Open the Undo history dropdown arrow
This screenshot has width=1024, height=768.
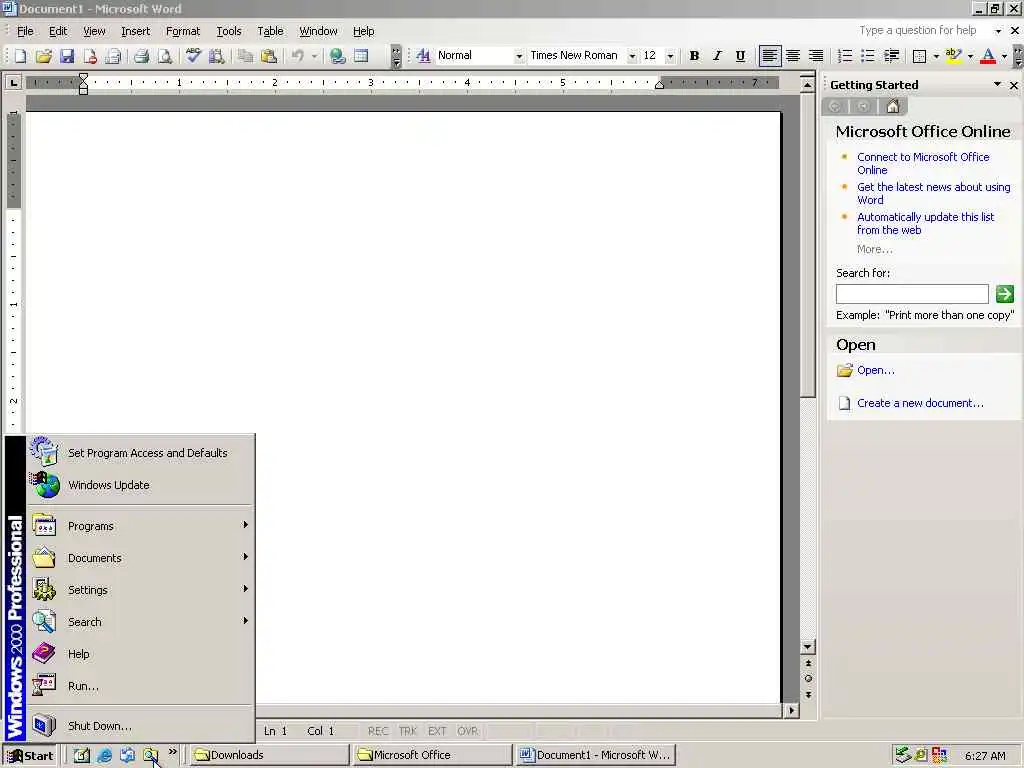click(x=314, y=56)
